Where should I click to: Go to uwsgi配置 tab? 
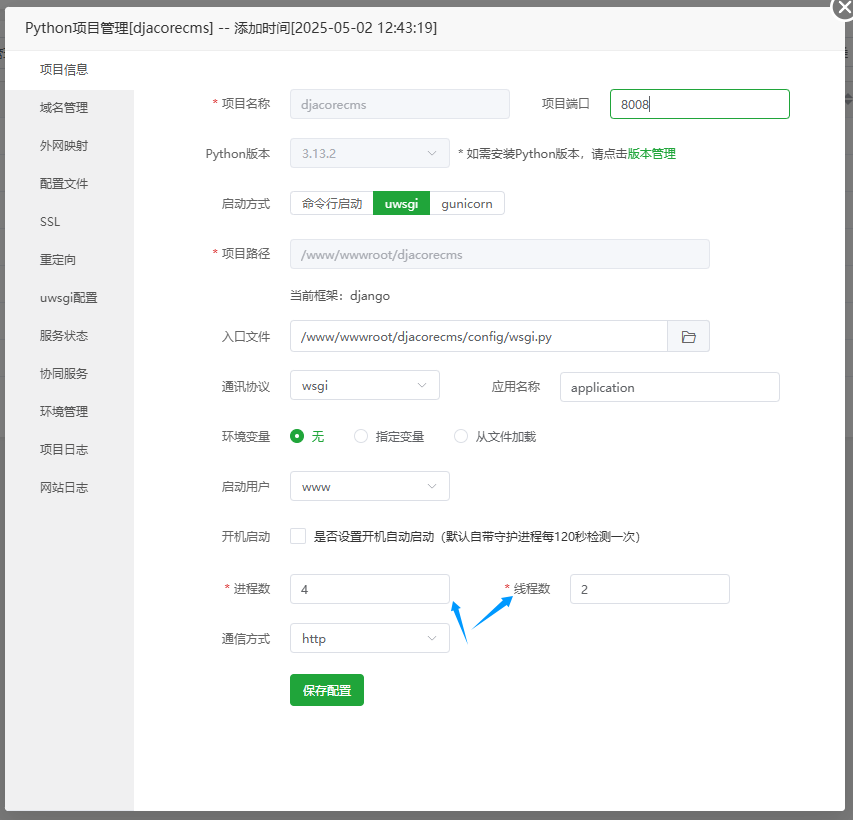tap(68, 298)
